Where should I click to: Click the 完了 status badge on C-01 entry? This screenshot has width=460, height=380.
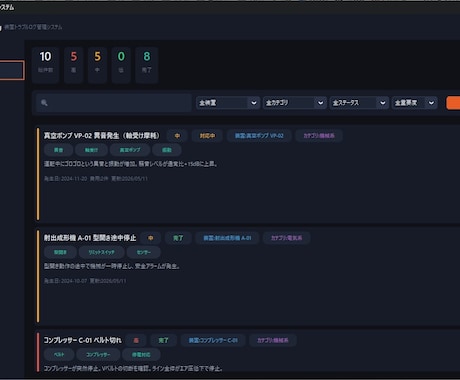(163, 340)
